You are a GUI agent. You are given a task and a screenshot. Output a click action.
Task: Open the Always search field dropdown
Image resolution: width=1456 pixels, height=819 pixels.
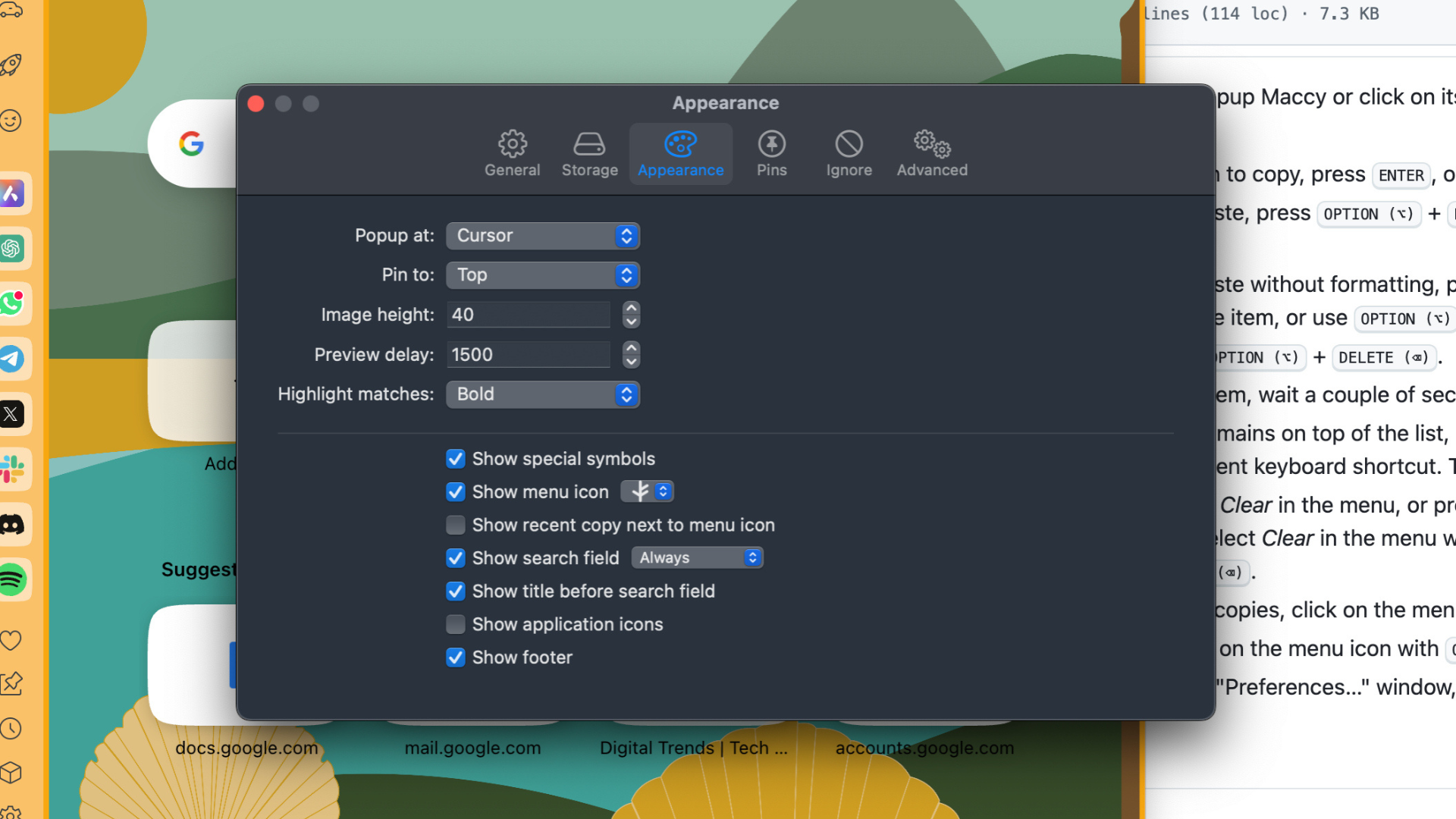(696, 557)
